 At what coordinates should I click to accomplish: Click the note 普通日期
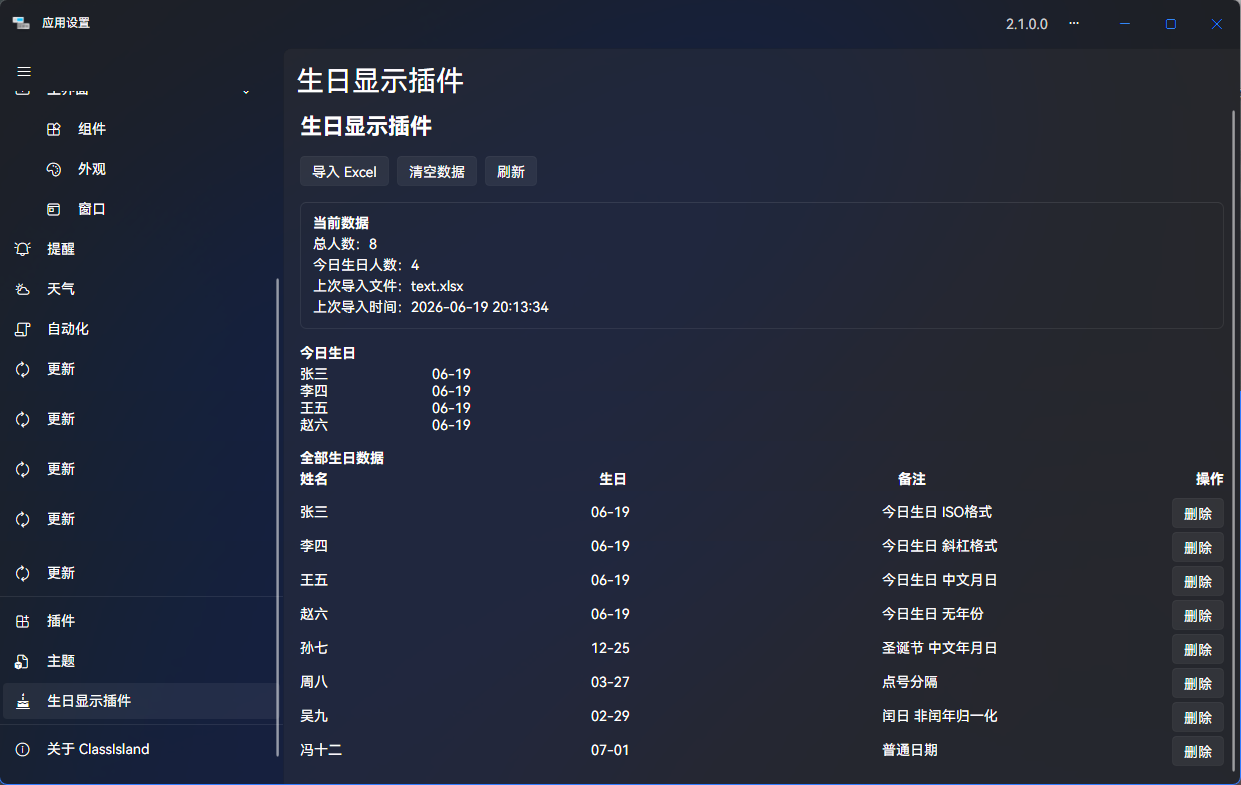pyautogui.click(x=909, y=750)
